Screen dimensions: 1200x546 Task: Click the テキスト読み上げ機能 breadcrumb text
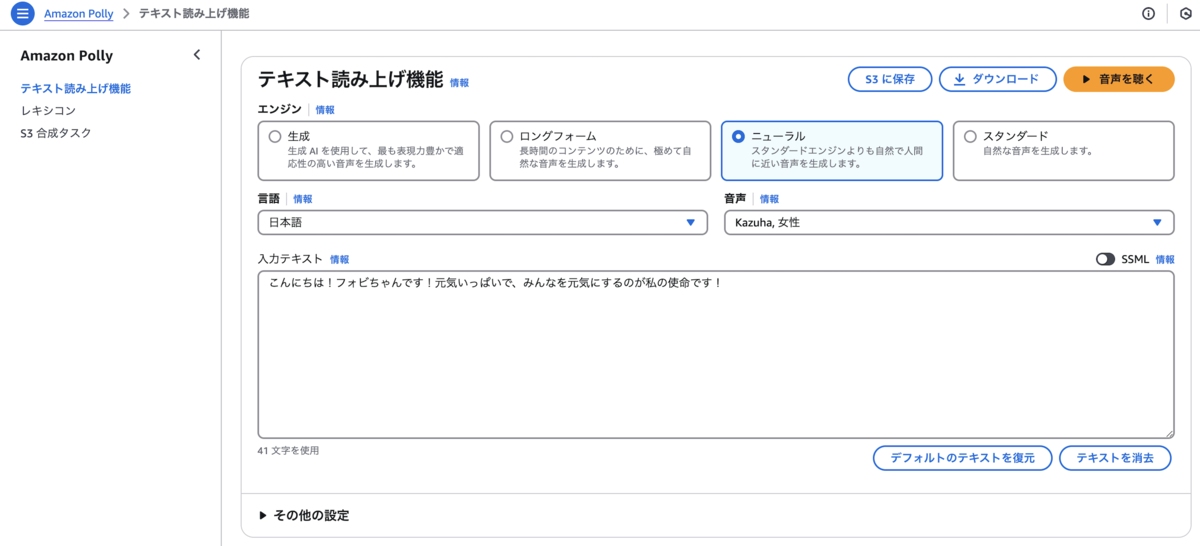click(x=194, y=14)
